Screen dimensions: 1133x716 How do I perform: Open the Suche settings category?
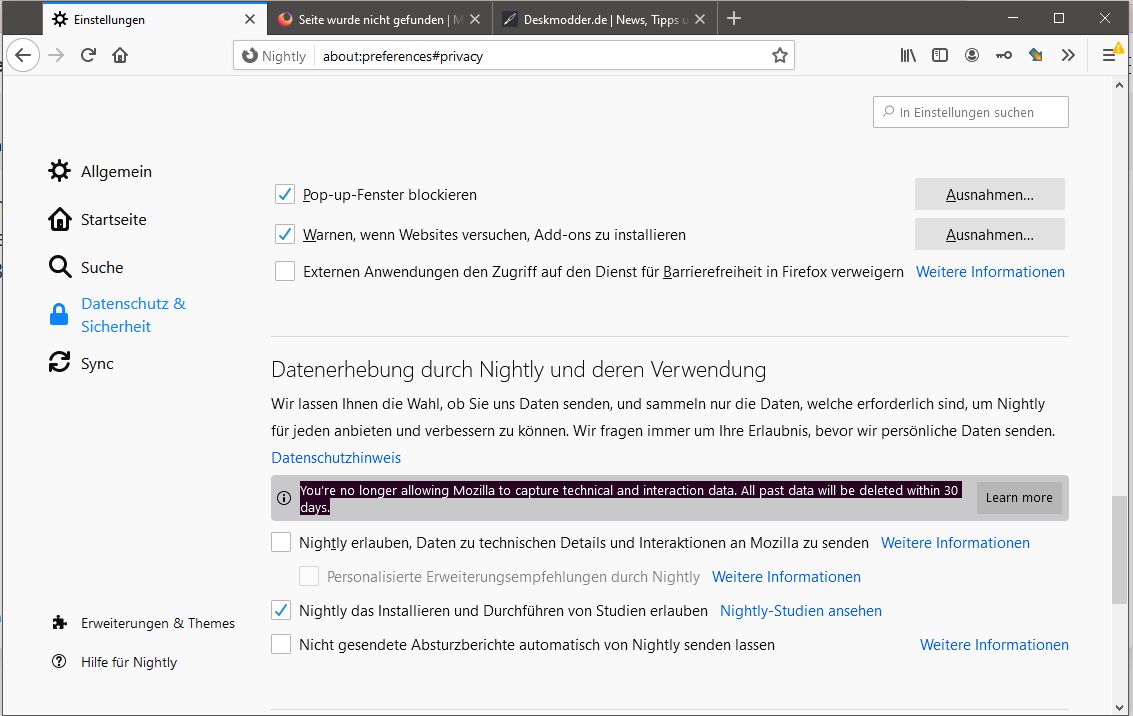102,267
